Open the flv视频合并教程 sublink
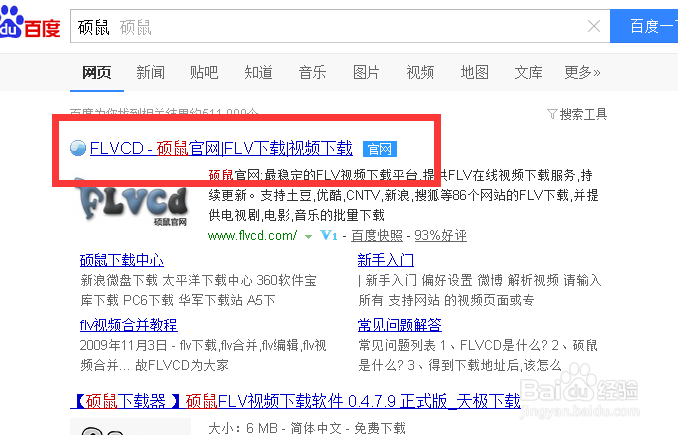This screenshot has height=435, width=678. 129,325
